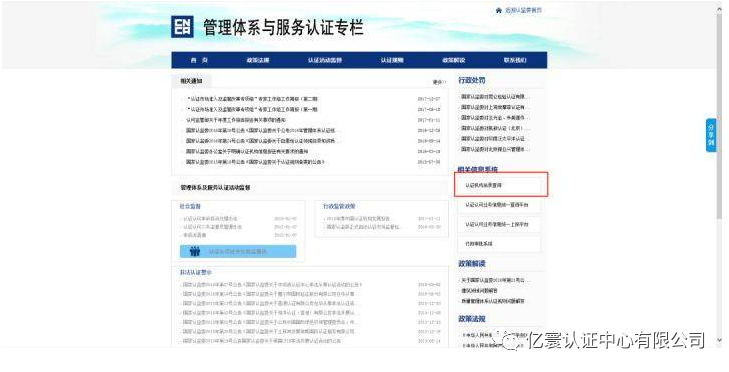Open the 认可监管部关于年度工作报告 notice
The image size is (729, 372).
click(236, 120)
